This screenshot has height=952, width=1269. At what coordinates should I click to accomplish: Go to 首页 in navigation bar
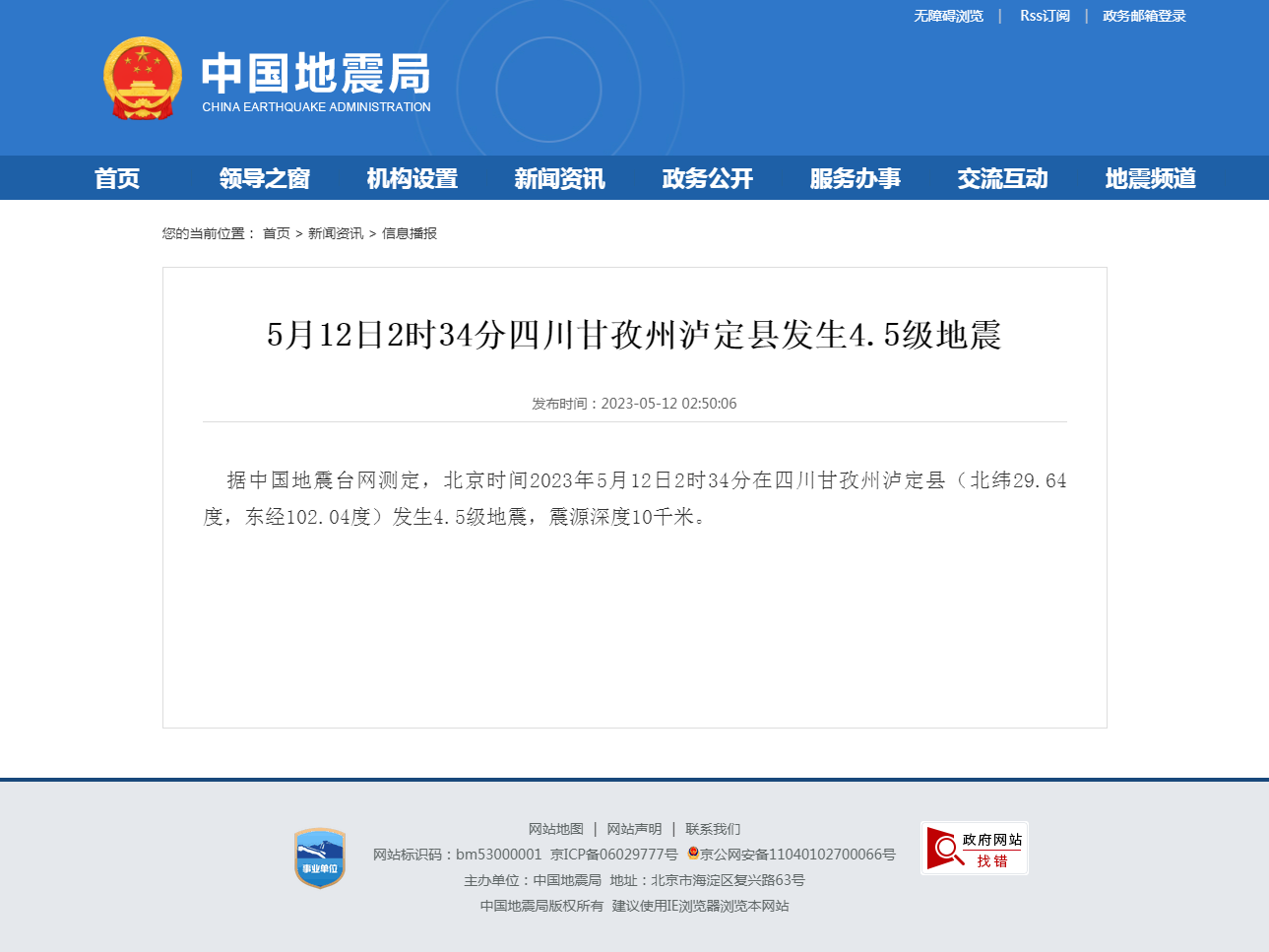point(117,178)
